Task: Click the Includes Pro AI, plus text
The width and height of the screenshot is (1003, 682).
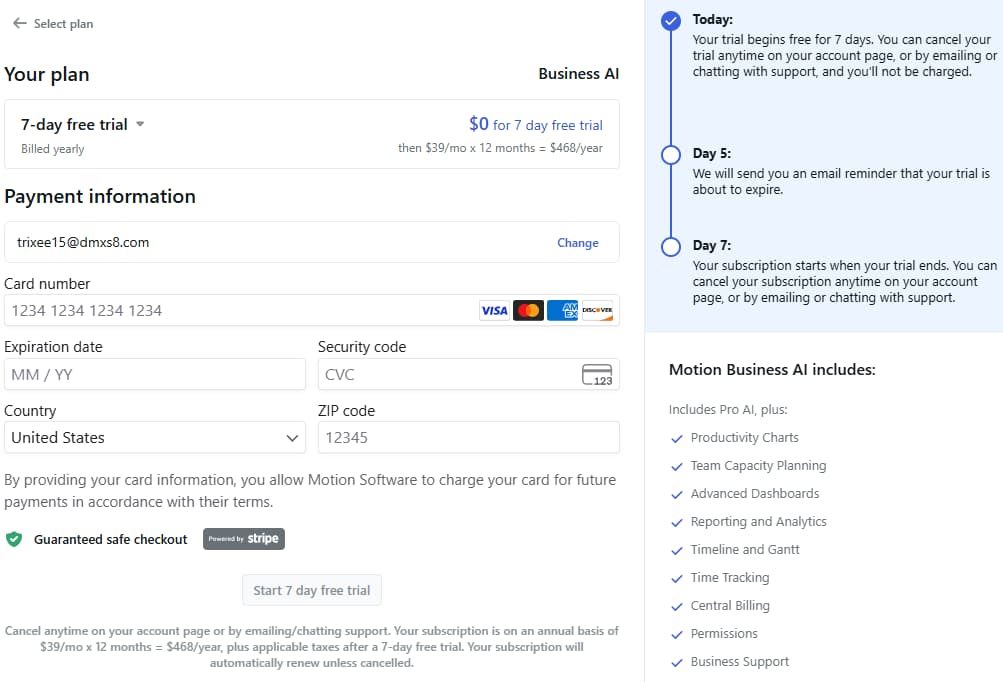Action: (728, 409)
